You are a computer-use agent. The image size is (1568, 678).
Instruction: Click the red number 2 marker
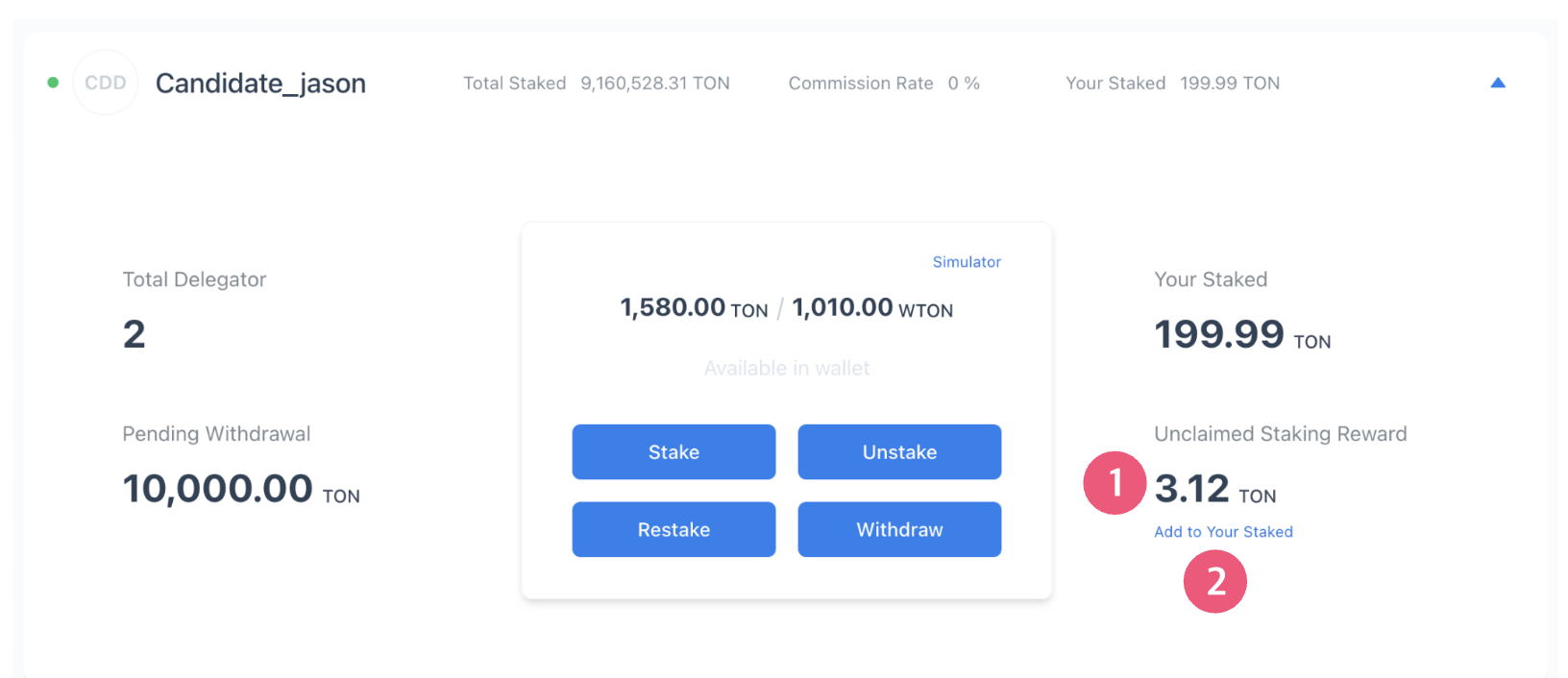tap(1214, 581)
